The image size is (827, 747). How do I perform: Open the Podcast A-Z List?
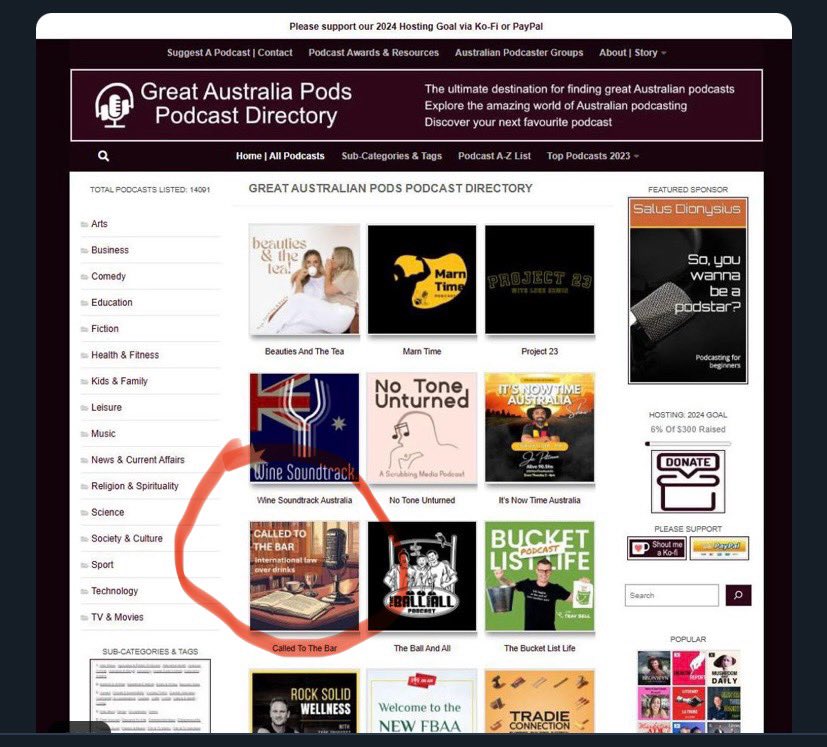click(x=494, y=156)
